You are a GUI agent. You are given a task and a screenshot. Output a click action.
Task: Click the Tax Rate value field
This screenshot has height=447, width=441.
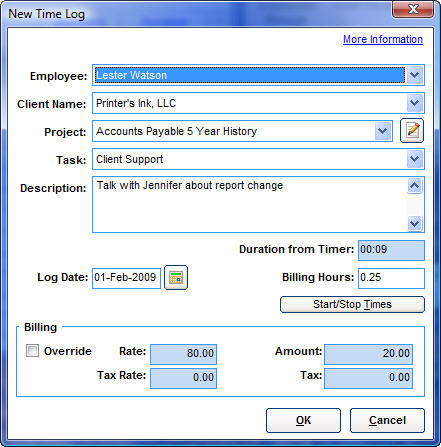pos(183,378)
